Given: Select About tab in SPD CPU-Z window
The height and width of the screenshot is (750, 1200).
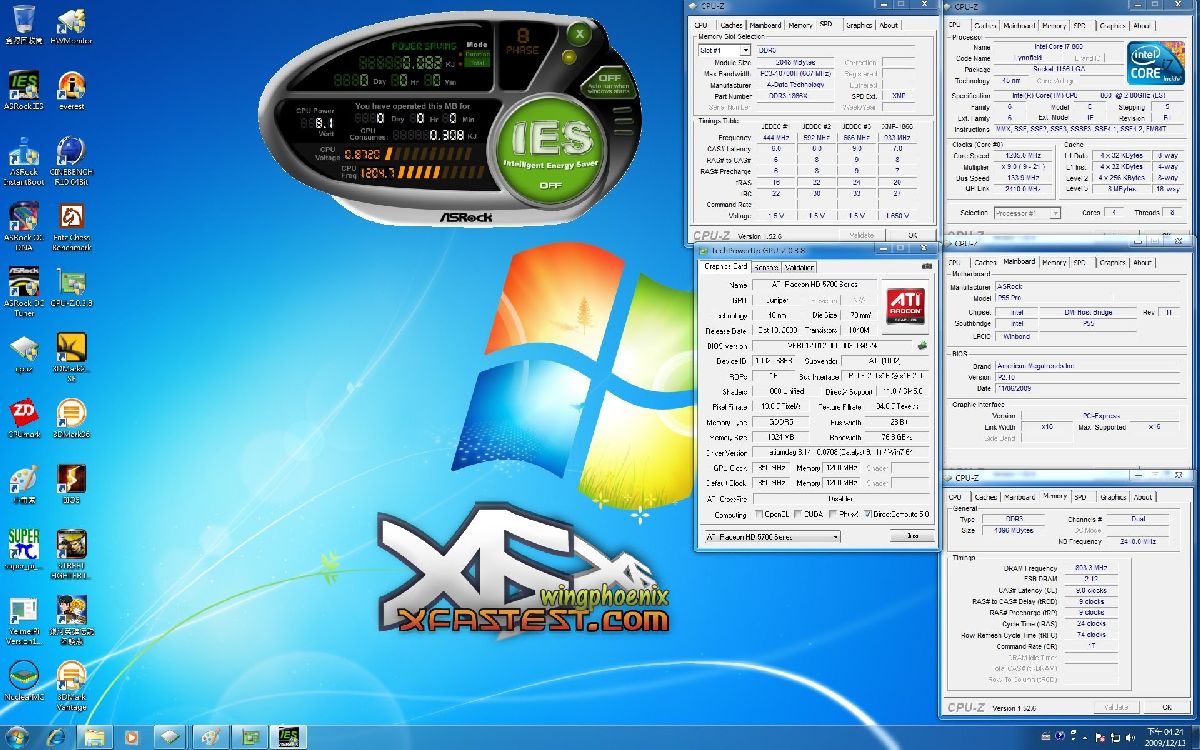Looking at the screenshot, I should pyautogui.click(x=889, y=25).
